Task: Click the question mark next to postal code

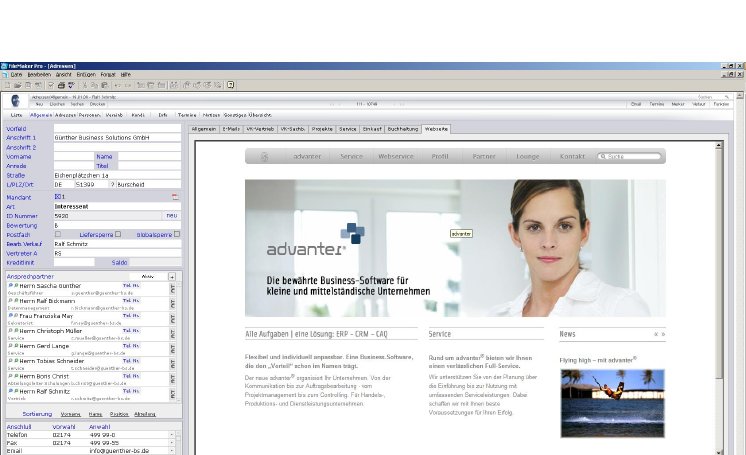Action: 113,185
